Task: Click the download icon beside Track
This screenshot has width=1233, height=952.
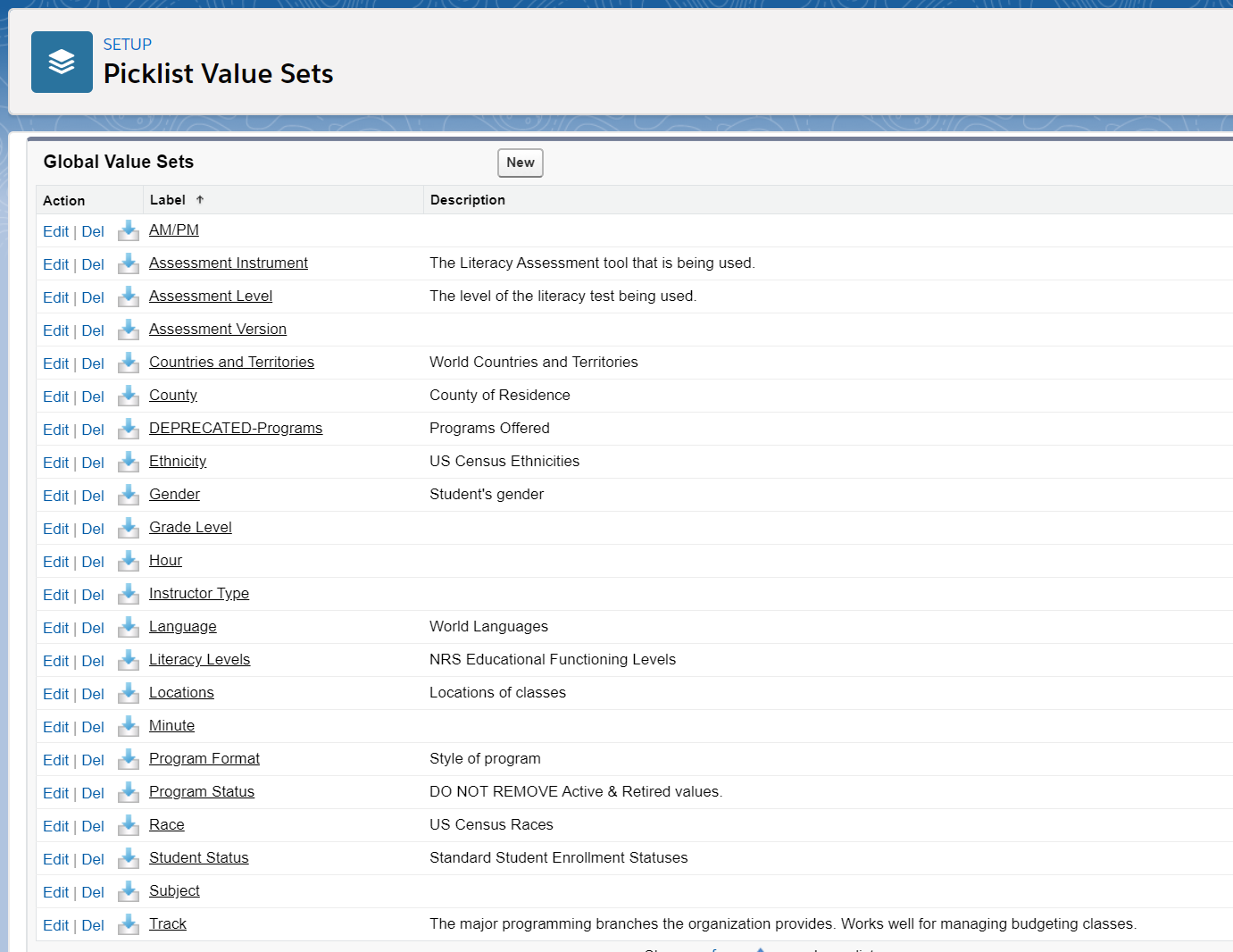Action: (128, 925)
